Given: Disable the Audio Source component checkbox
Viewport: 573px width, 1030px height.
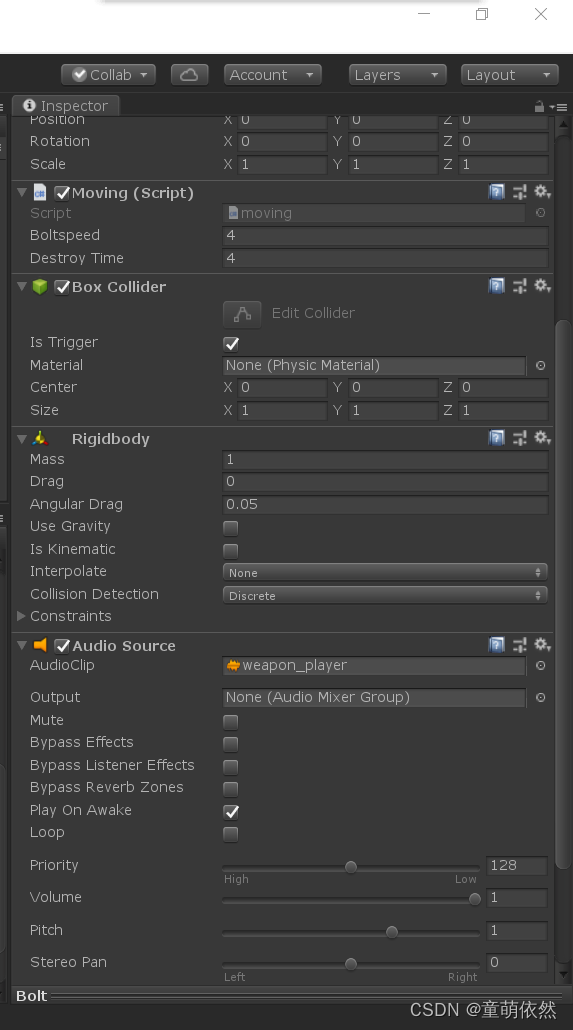Looking at the screenshot, I should pyautogui.click(x=62, y=646).
